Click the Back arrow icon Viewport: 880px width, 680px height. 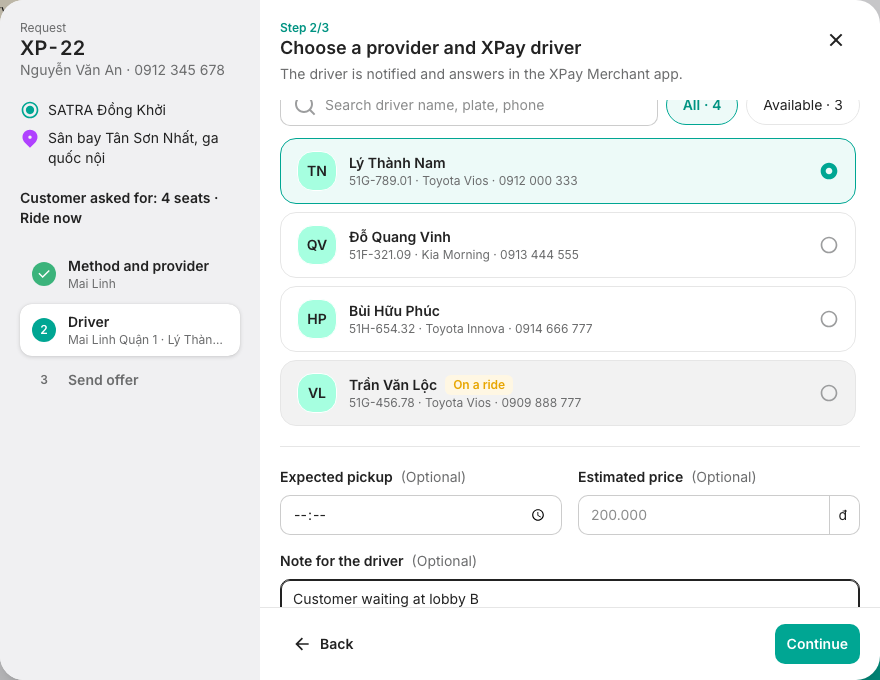(302, 644)
